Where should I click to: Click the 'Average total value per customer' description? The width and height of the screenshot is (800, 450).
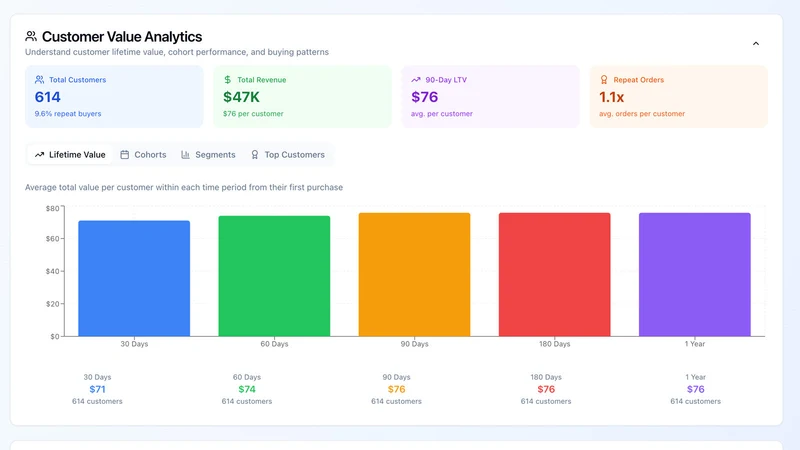tap(184, 187)
